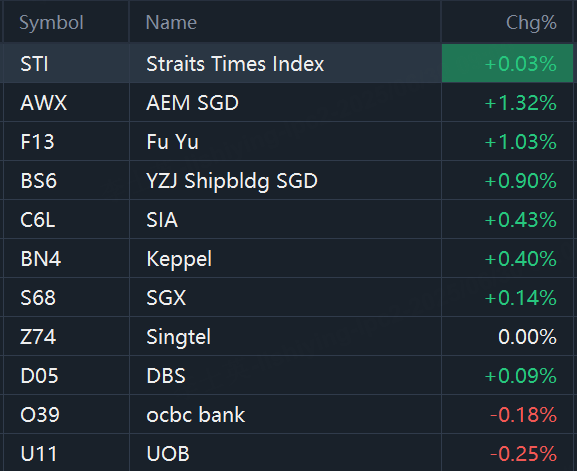This screenshot has width=577, height=471.
Task: Select the S68 symbol
Action: [38, 298]
